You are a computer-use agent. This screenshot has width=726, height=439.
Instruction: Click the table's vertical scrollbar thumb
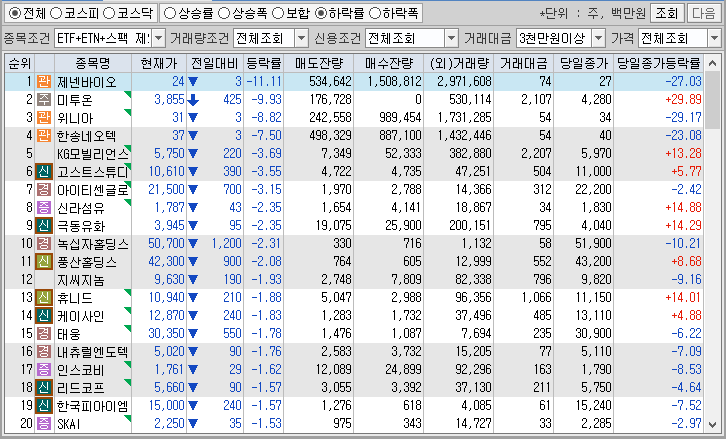712,100
